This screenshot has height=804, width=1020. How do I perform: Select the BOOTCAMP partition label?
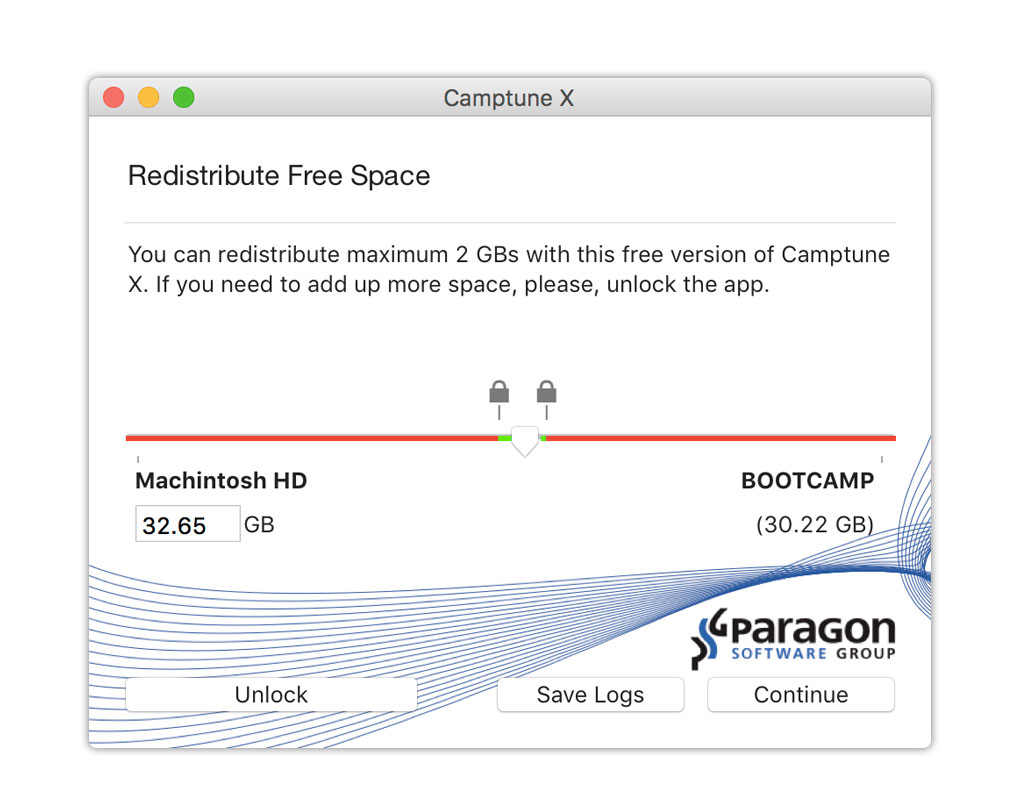807,481
